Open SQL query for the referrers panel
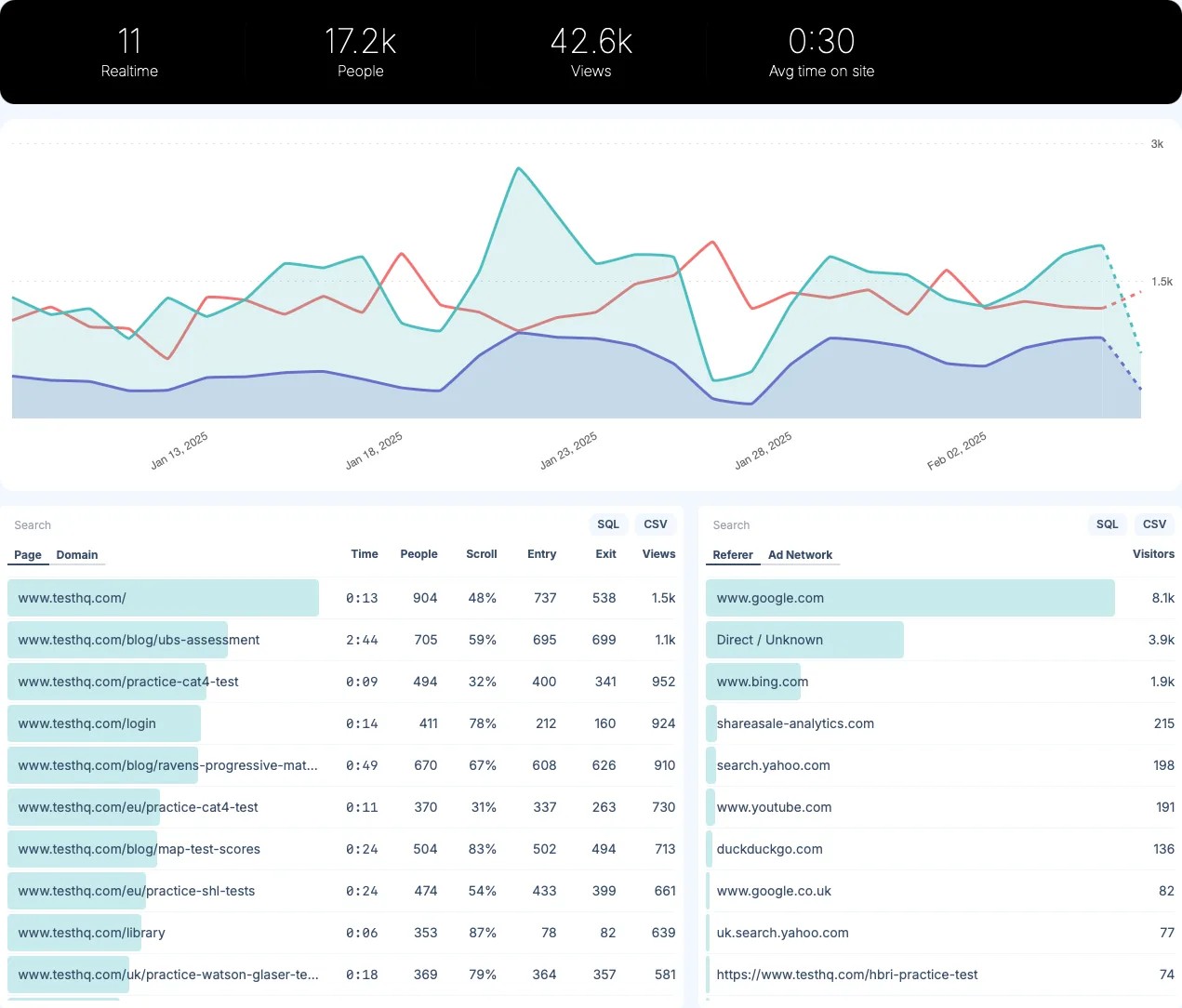The height and width of the screenshot is (1008, 1182). pos(1107,524)
